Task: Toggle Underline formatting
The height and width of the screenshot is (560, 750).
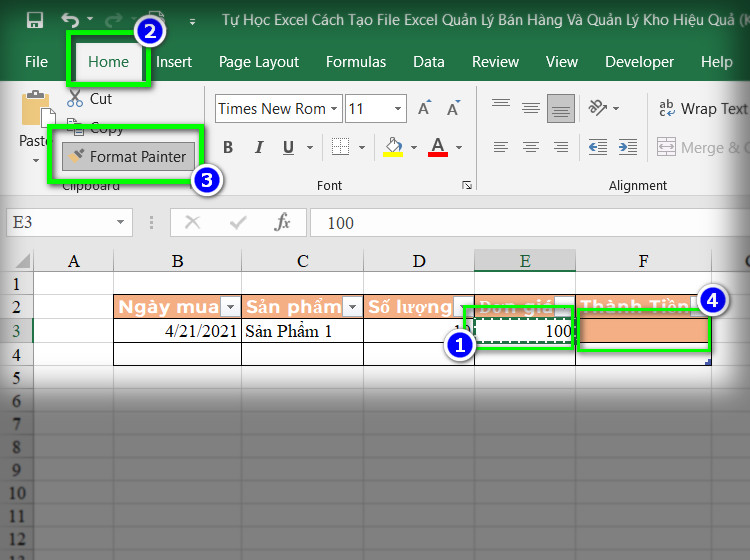Action: pyautogui.click(x=288, y=147)
